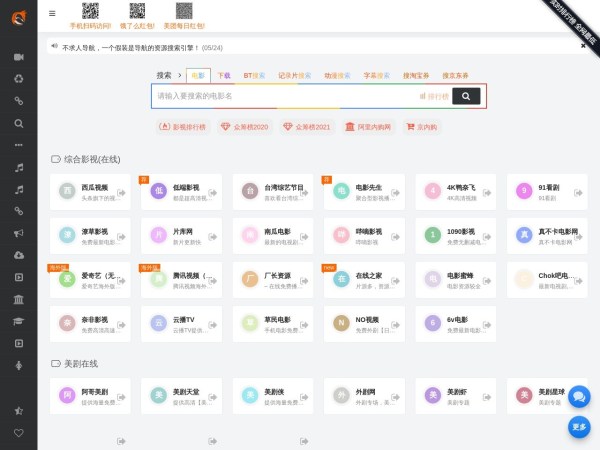Select the 搜京东券 tab
Image resolution: width=600 pixels, height=450 pixels.
[x=455, y=75]
